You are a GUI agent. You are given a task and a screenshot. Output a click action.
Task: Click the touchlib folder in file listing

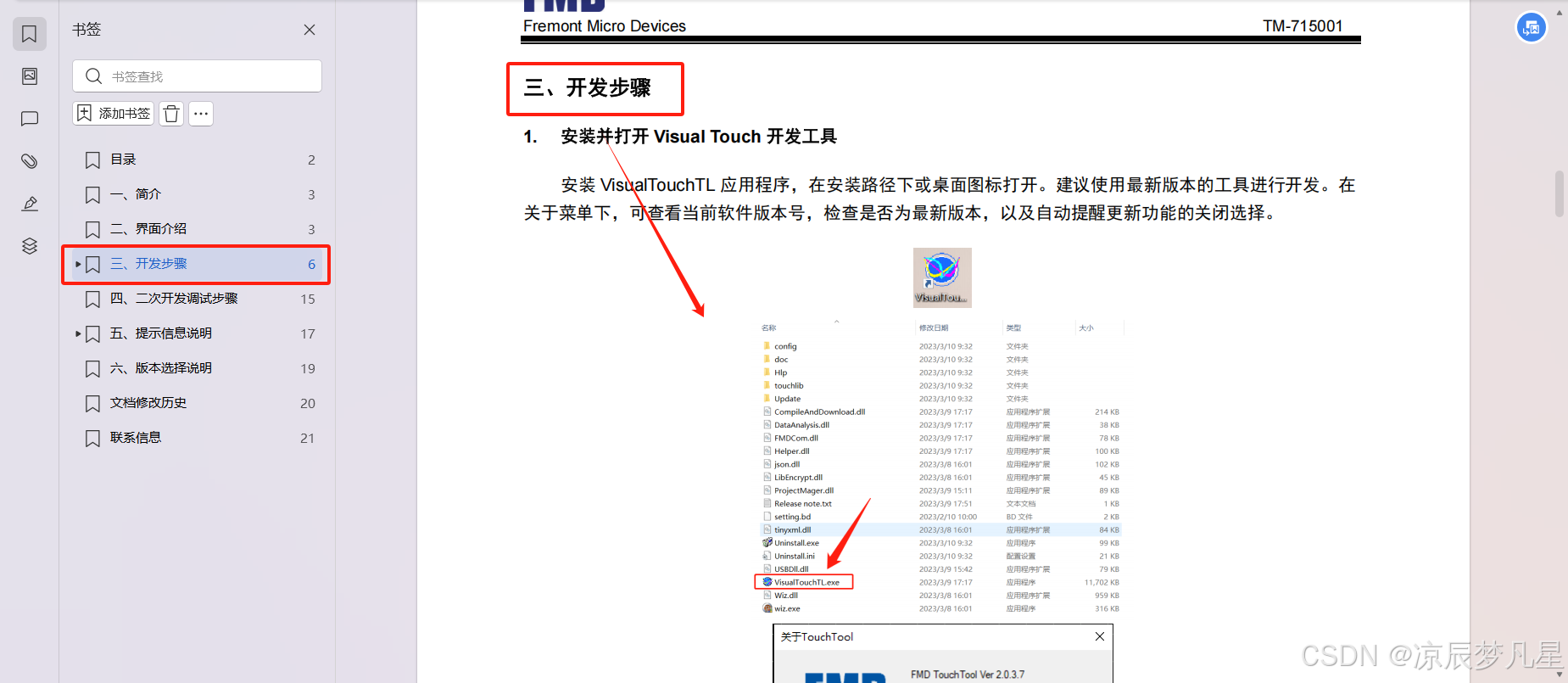[788, 386]
